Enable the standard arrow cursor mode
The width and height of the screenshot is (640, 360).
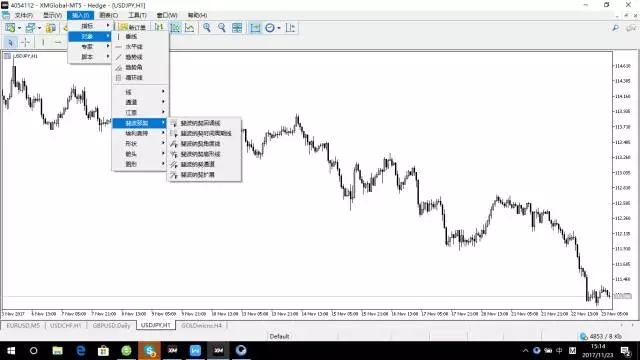pyautogui.click(x=10, y=42)
